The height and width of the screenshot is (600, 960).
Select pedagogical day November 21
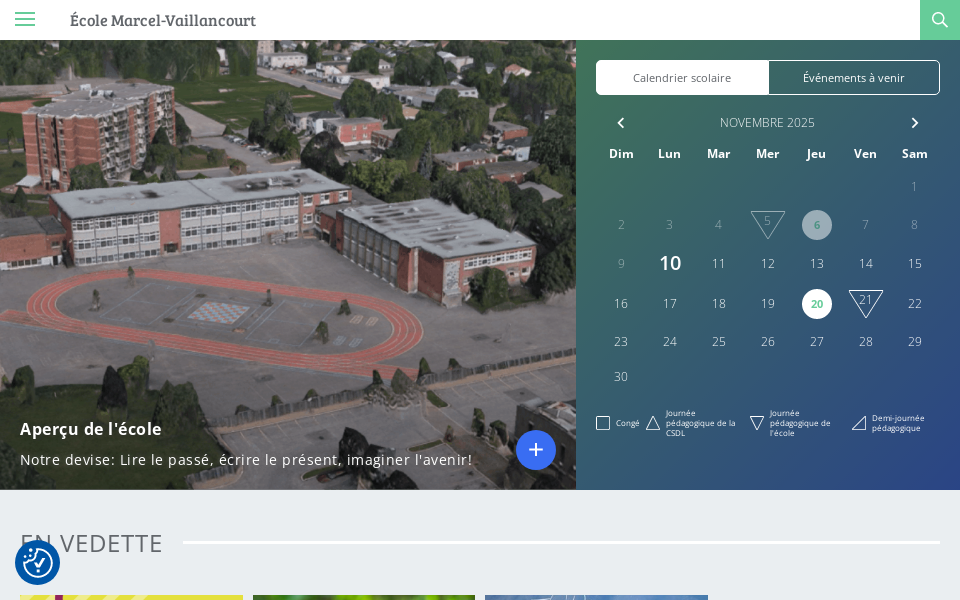866,301
